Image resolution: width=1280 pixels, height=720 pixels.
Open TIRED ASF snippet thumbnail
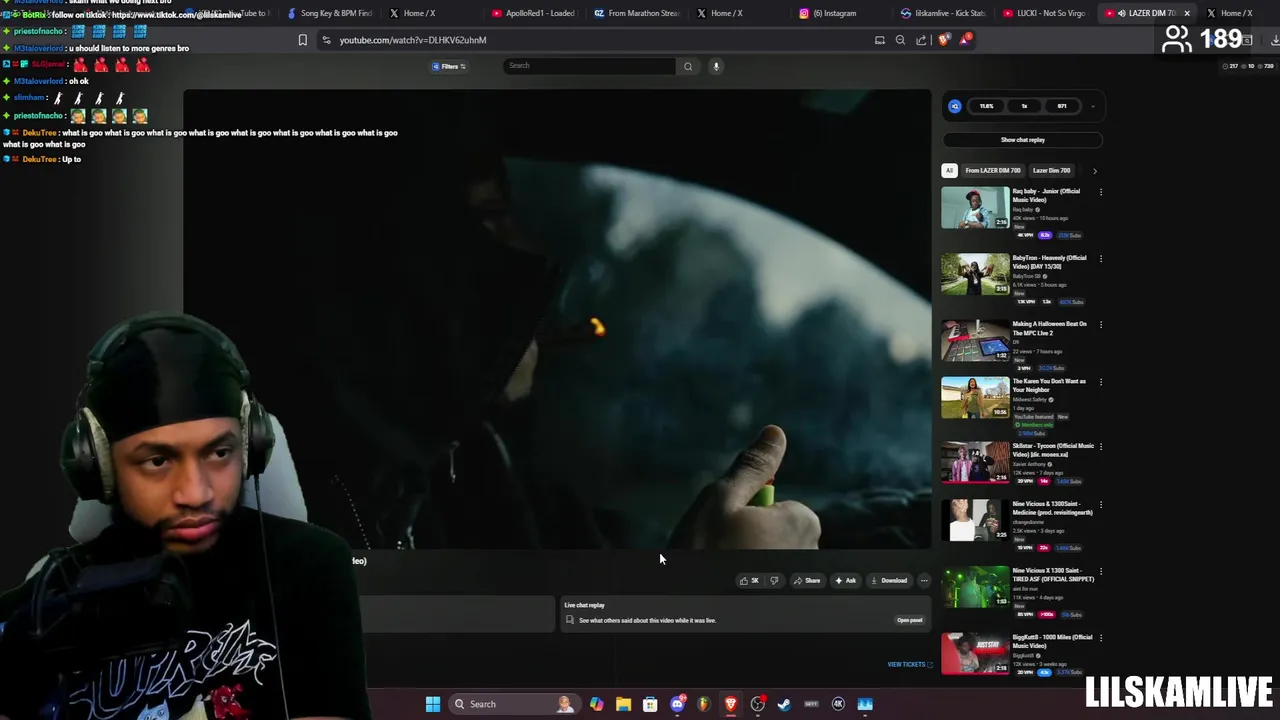pyautogui.click(x=975, y=587)
